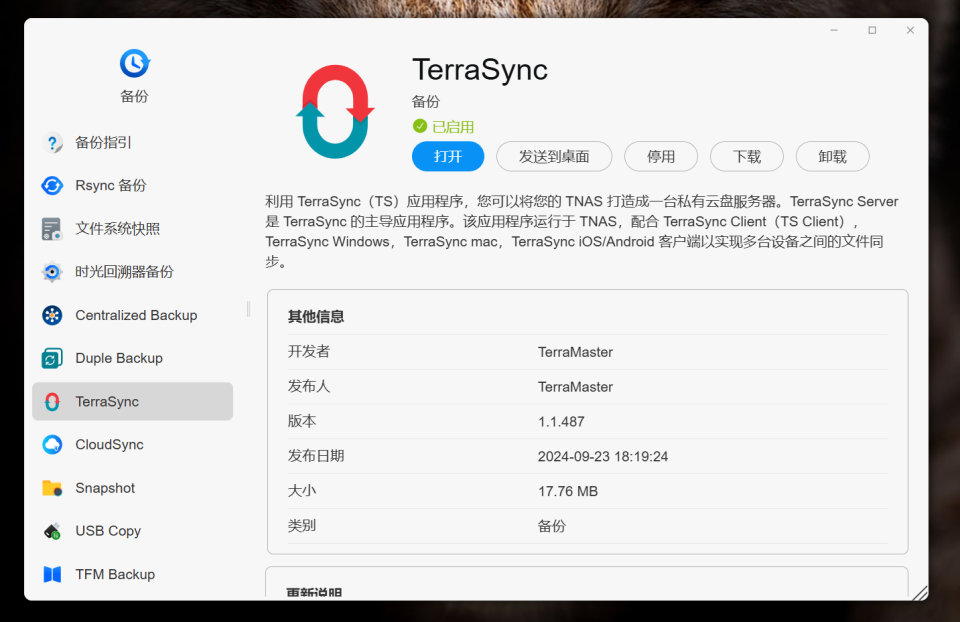Minimize the application window

point(834,30)
